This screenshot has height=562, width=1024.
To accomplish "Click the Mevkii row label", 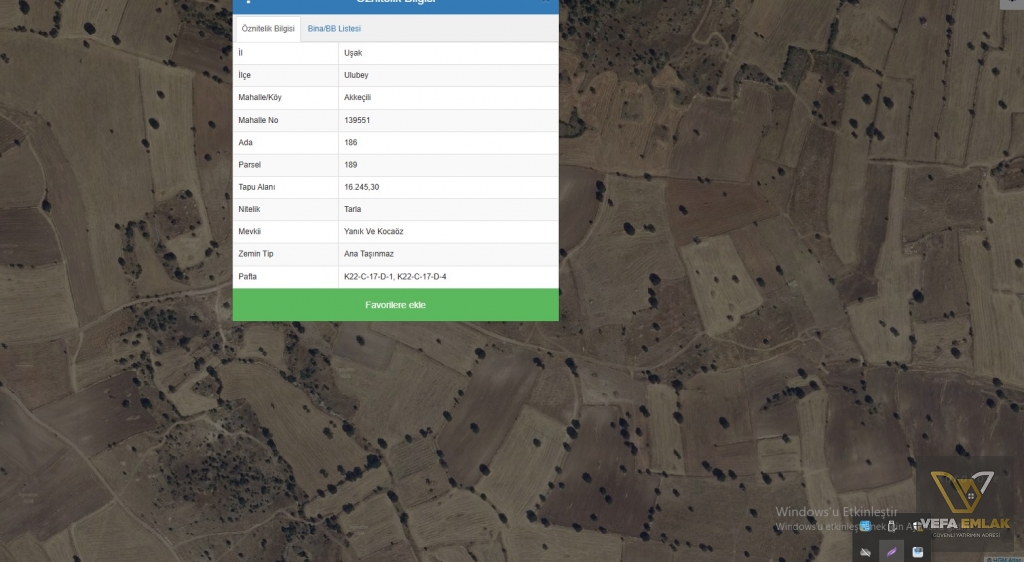I will (x=249, y=231).
